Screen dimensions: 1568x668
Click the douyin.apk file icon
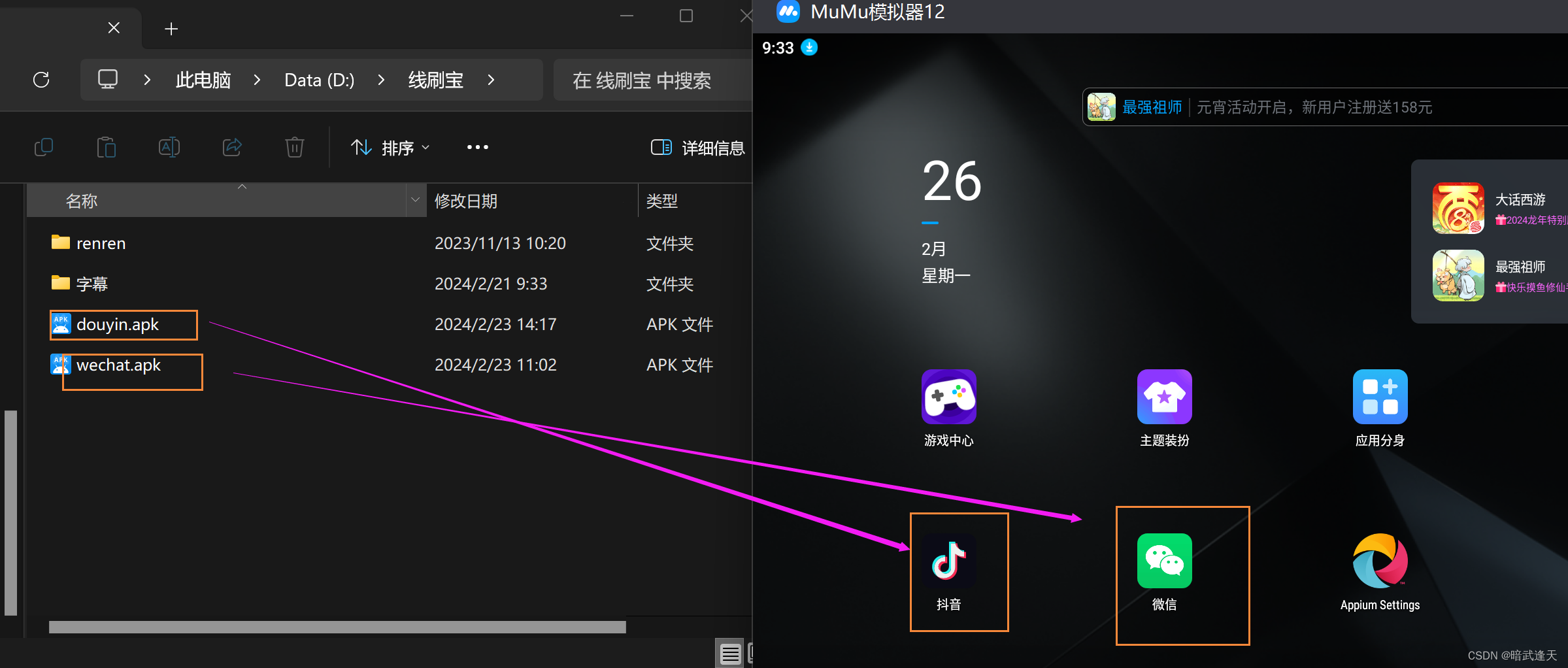point(61,324)
